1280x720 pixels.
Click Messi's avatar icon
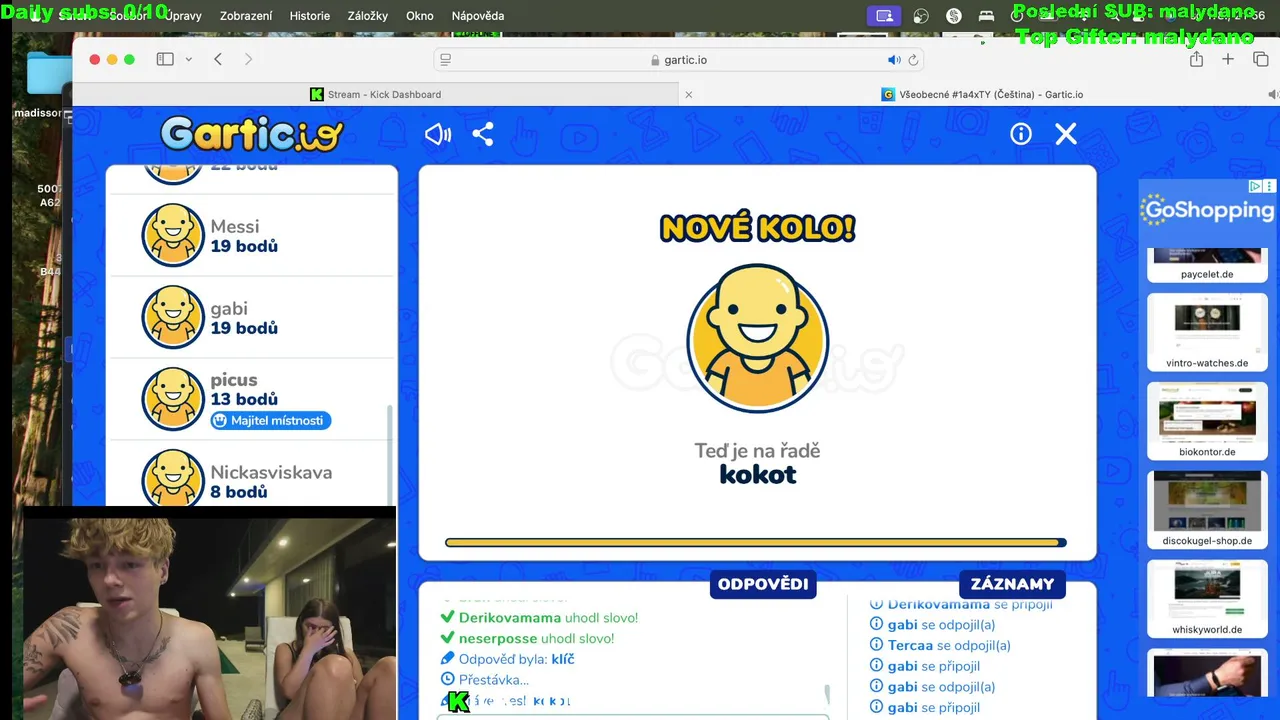173,235
